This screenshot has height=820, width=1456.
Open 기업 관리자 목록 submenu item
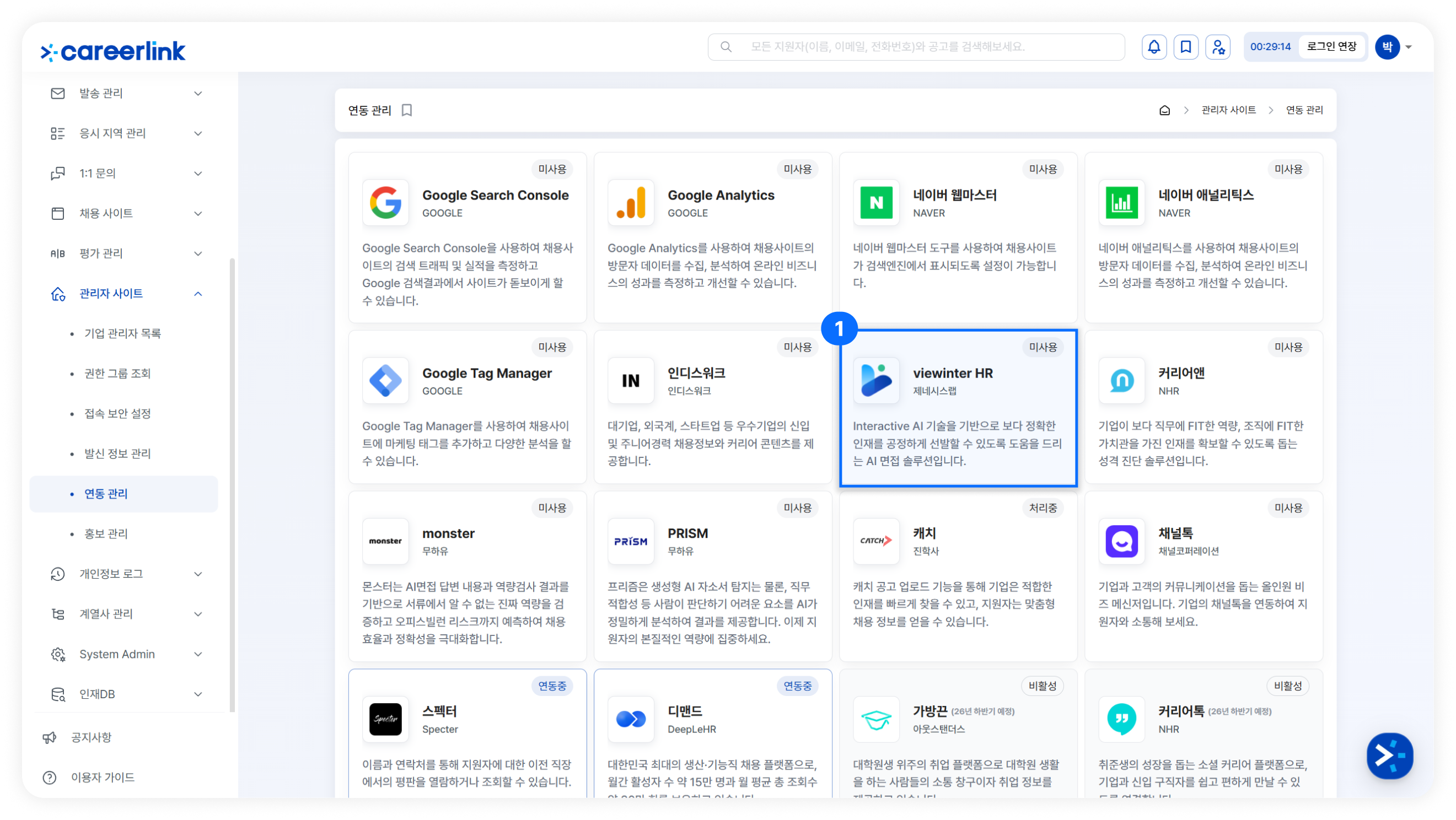tap(122, 333)
